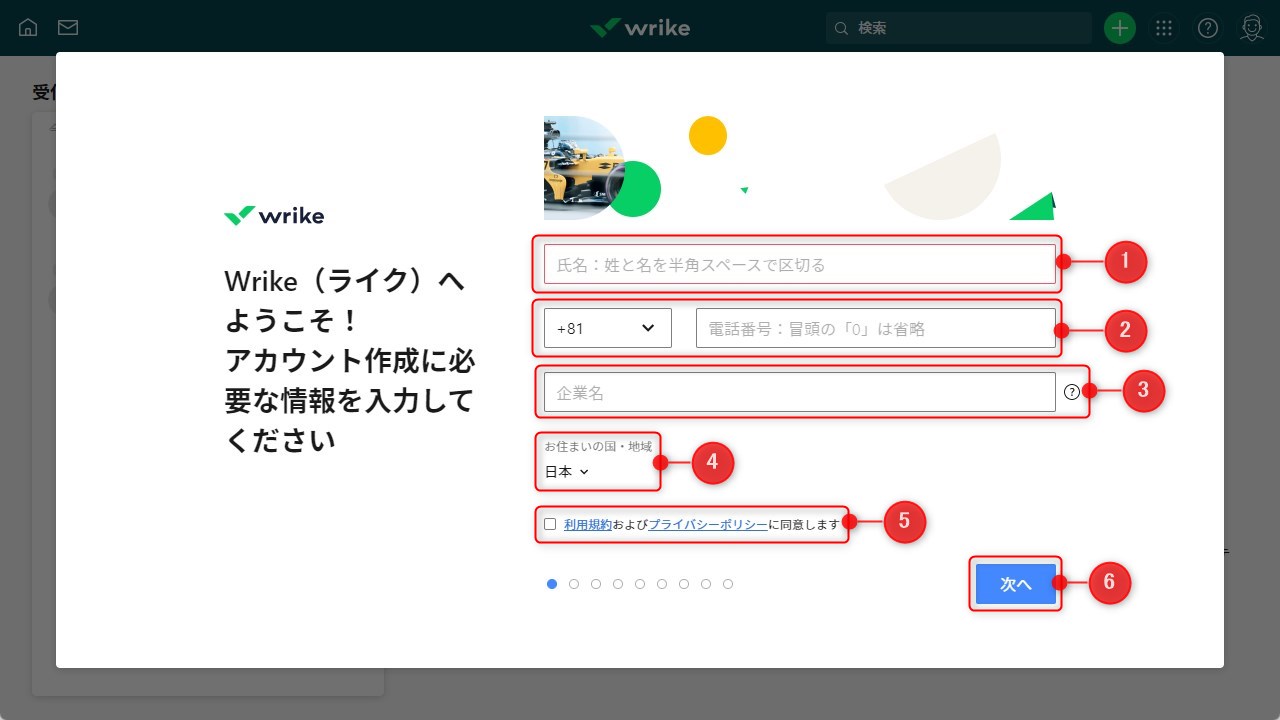Check the terms of service agreement checkbox
This screenshot has width=1280, height=720.
click(548, 522)
